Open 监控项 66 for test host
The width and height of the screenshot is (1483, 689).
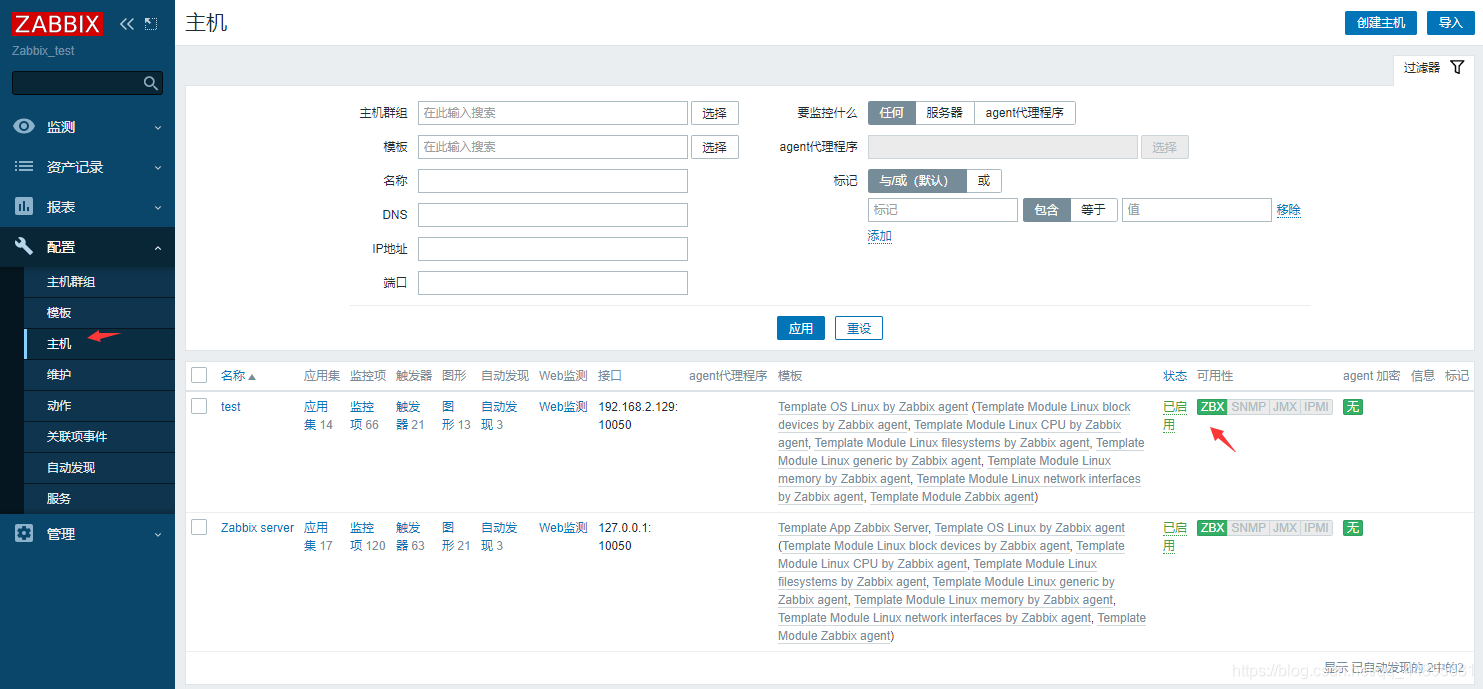tap(364, 416)
